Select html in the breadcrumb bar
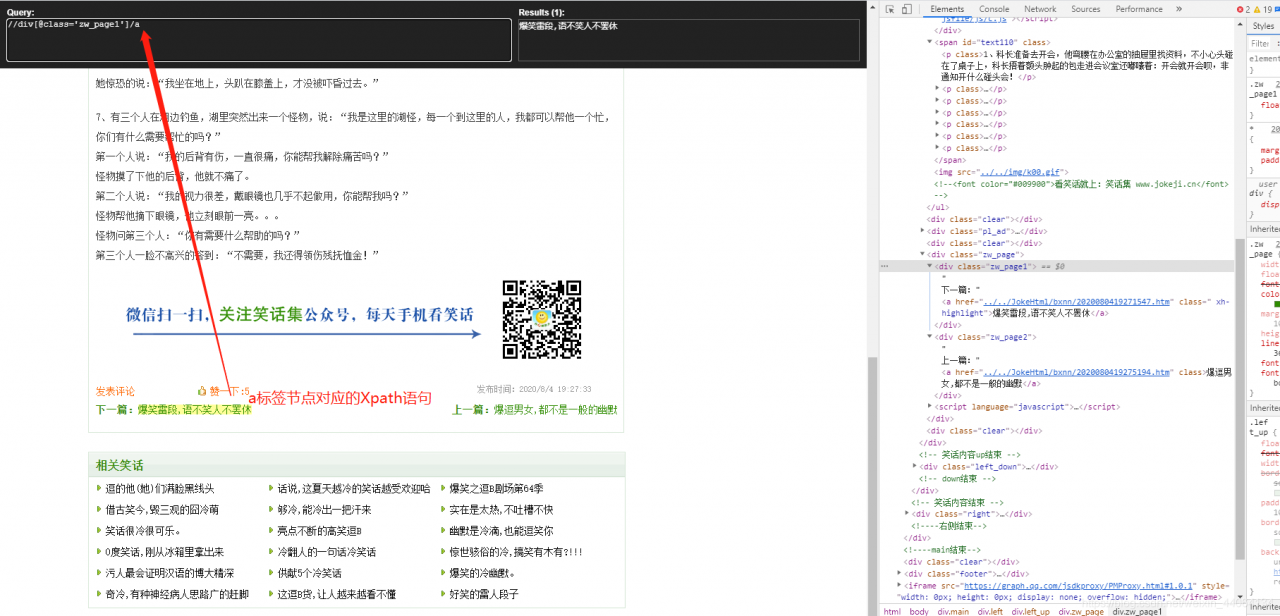 coord(892,610)
